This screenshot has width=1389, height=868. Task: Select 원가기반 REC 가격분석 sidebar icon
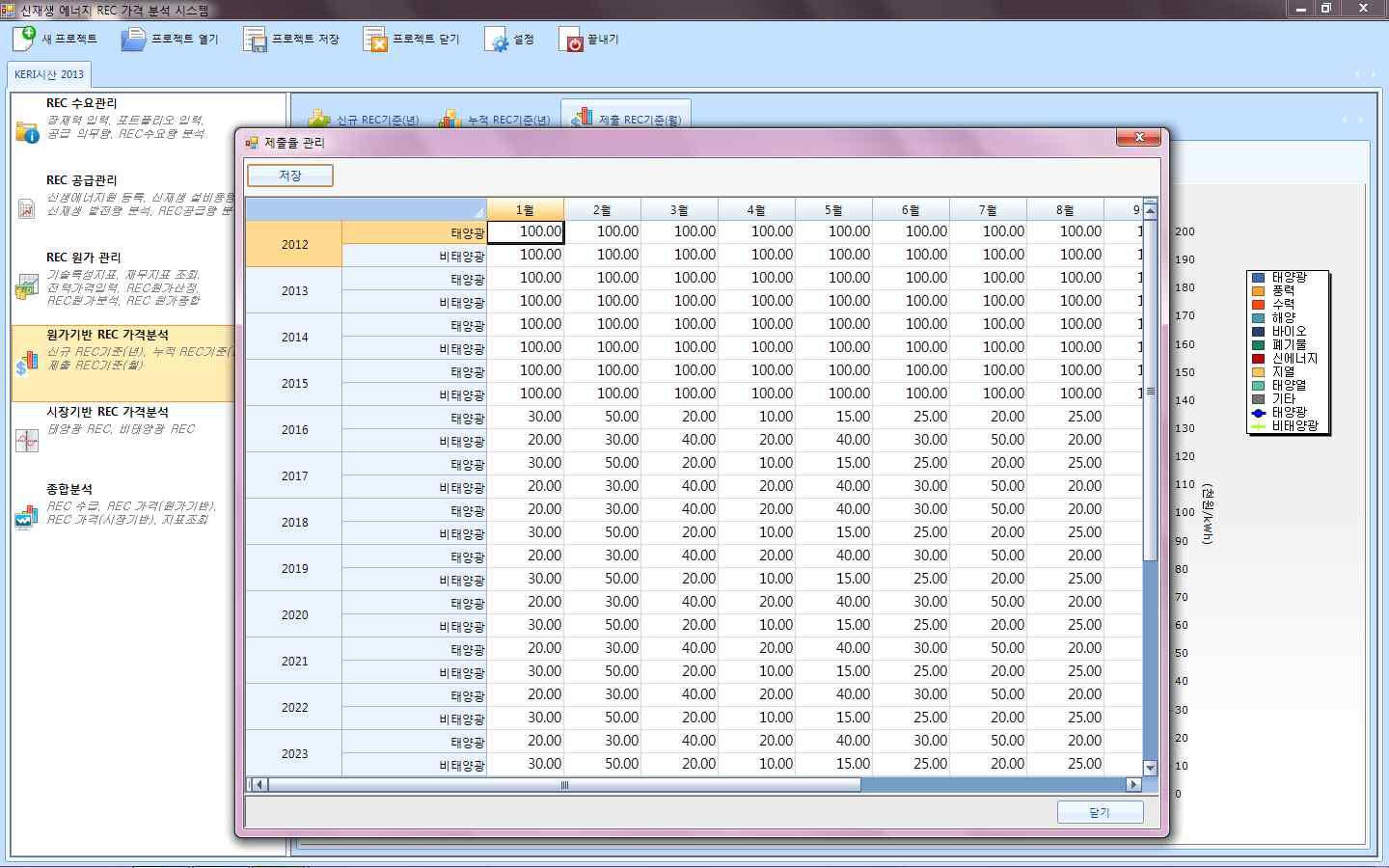27,363
